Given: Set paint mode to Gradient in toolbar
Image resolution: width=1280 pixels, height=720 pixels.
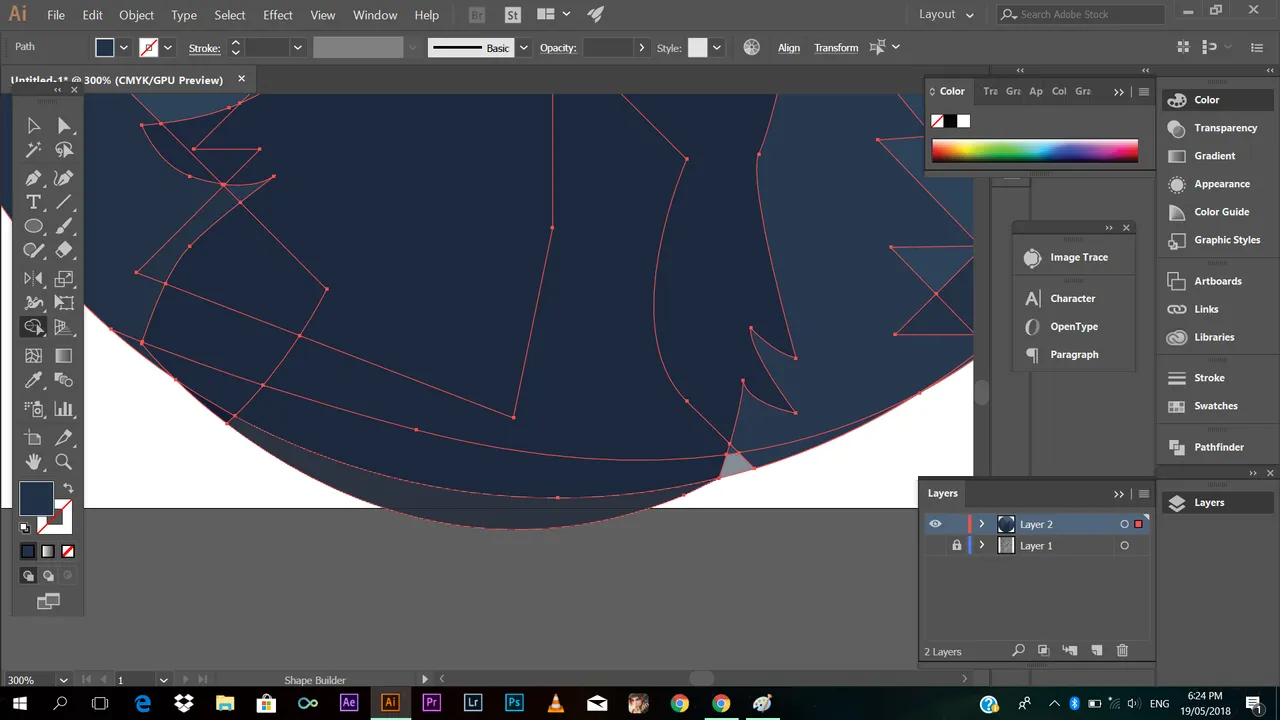Looking at the screenshot, I should 48,551.
